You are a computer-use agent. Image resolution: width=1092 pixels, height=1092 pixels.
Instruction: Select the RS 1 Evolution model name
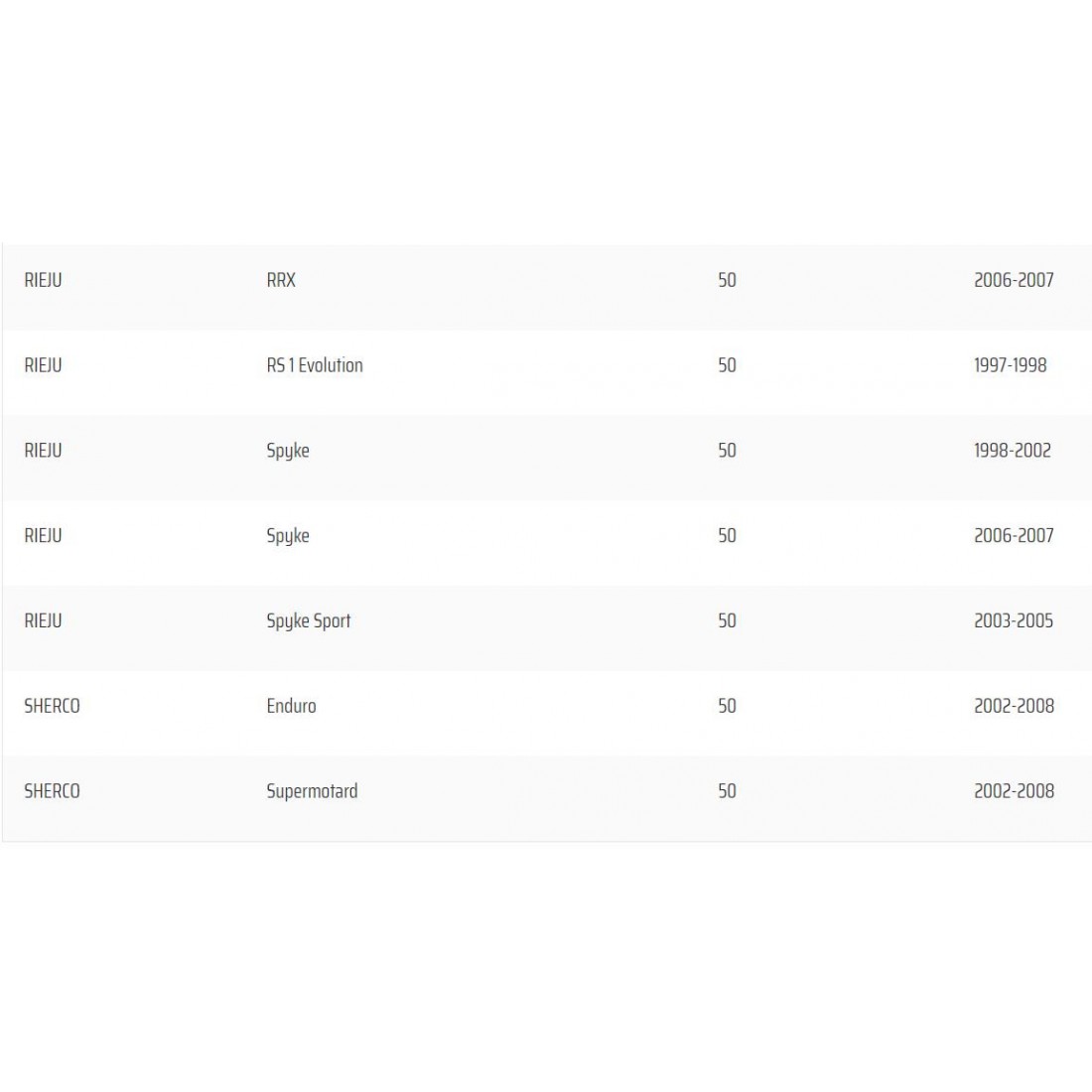coord(315,365)
